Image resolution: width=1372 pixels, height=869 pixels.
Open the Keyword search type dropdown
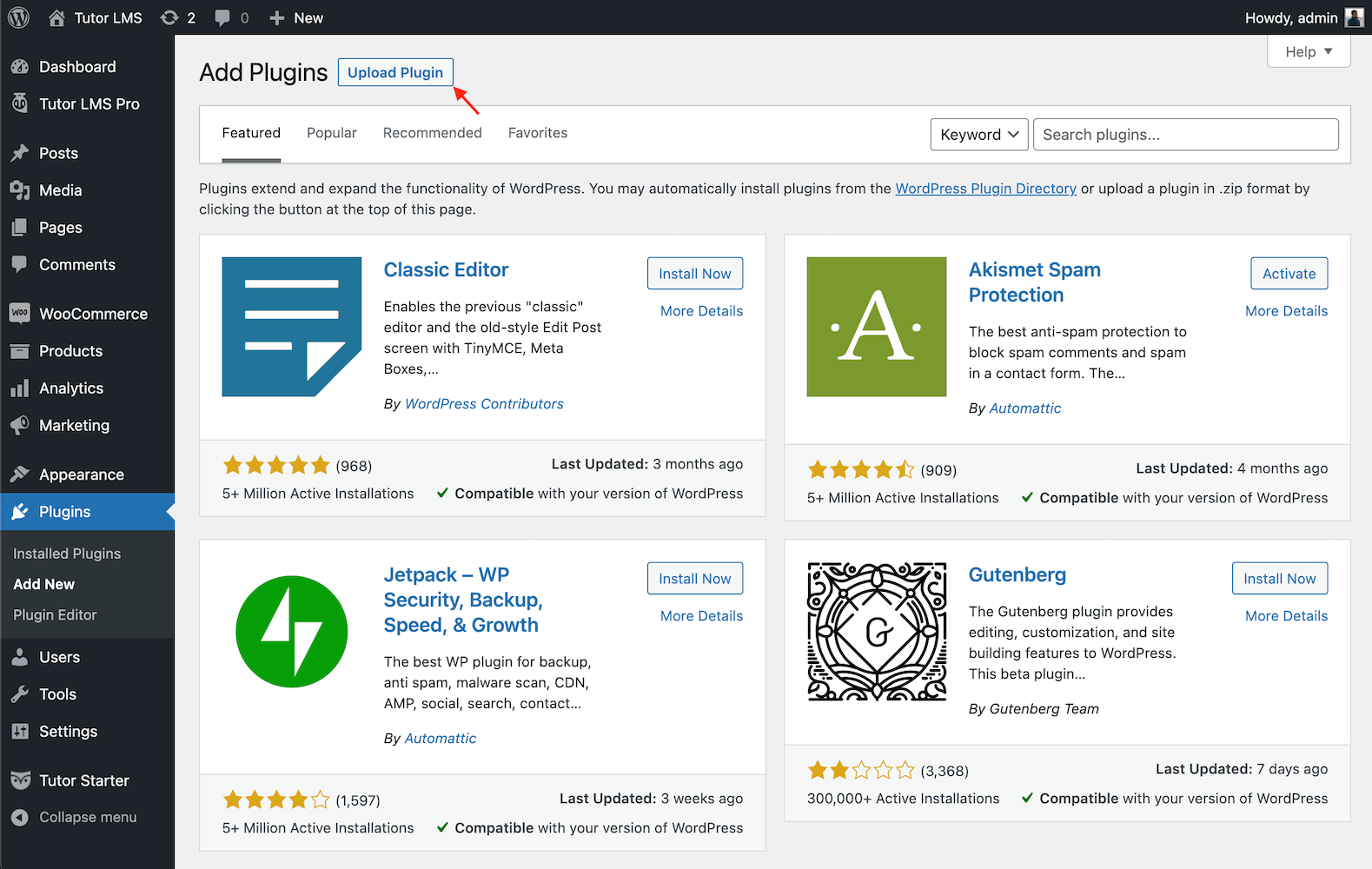coord(979,135)
